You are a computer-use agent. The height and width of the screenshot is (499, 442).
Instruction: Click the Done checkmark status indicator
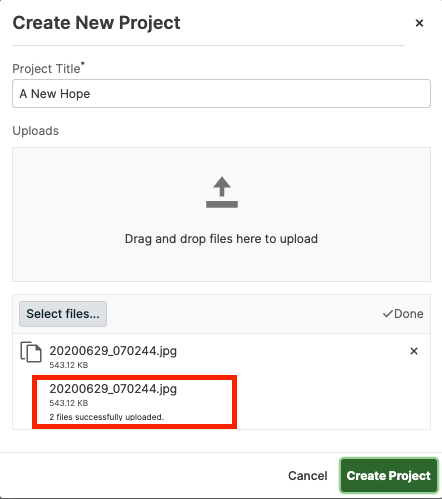[x=403, y=314]
